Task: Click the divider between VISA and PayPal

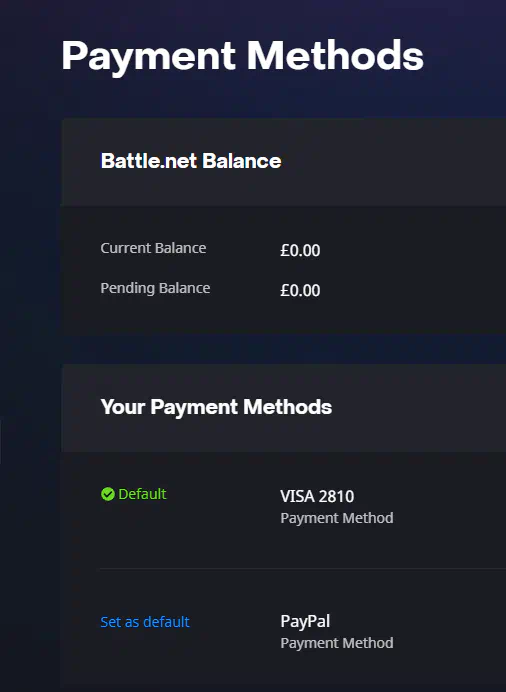Action: coord(303,569)
